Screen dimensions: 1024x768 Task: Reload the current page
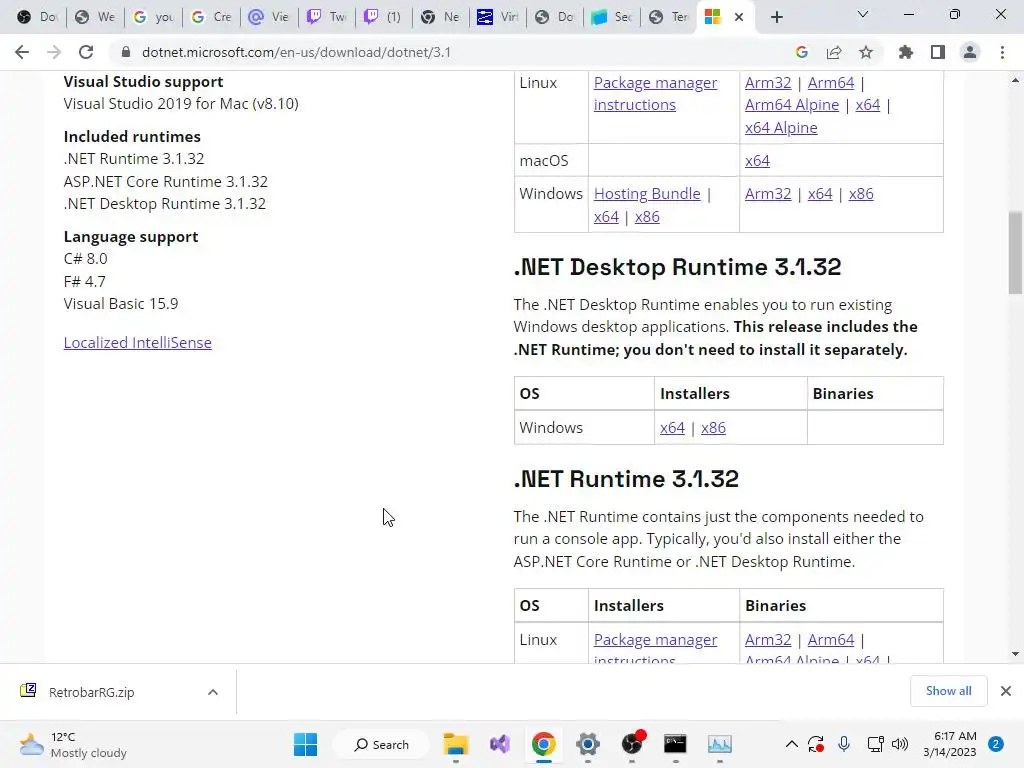[x=86, y=52]
